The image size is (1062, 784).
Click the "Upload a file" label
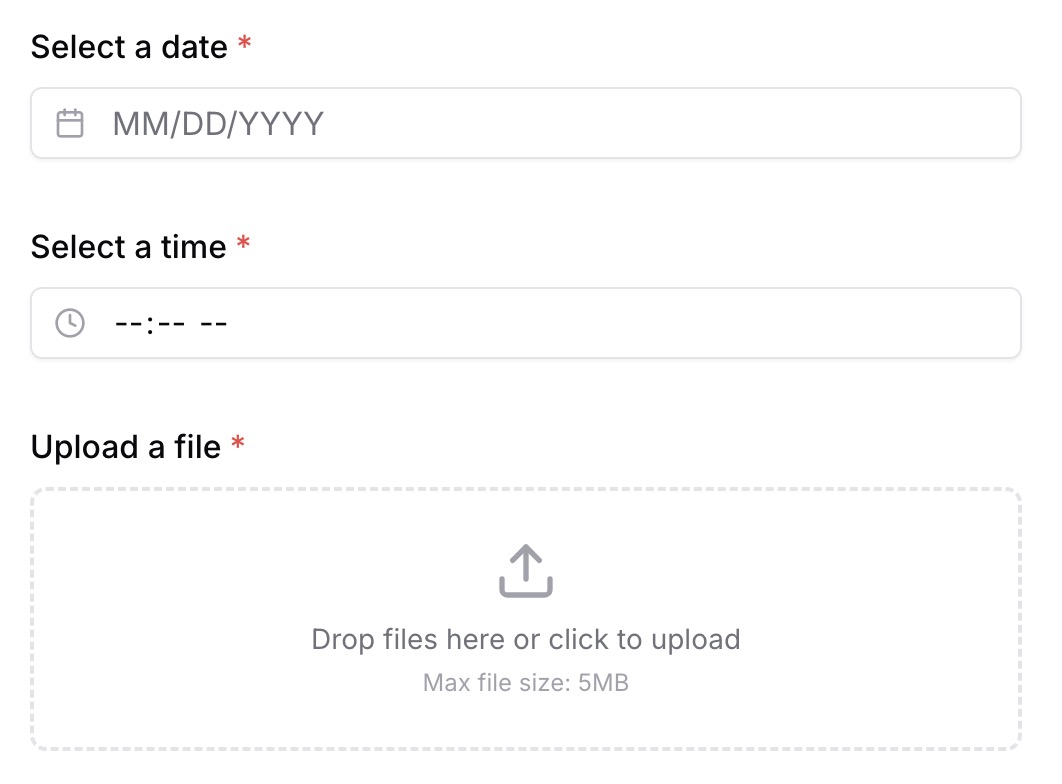click(x=125, y=447)
